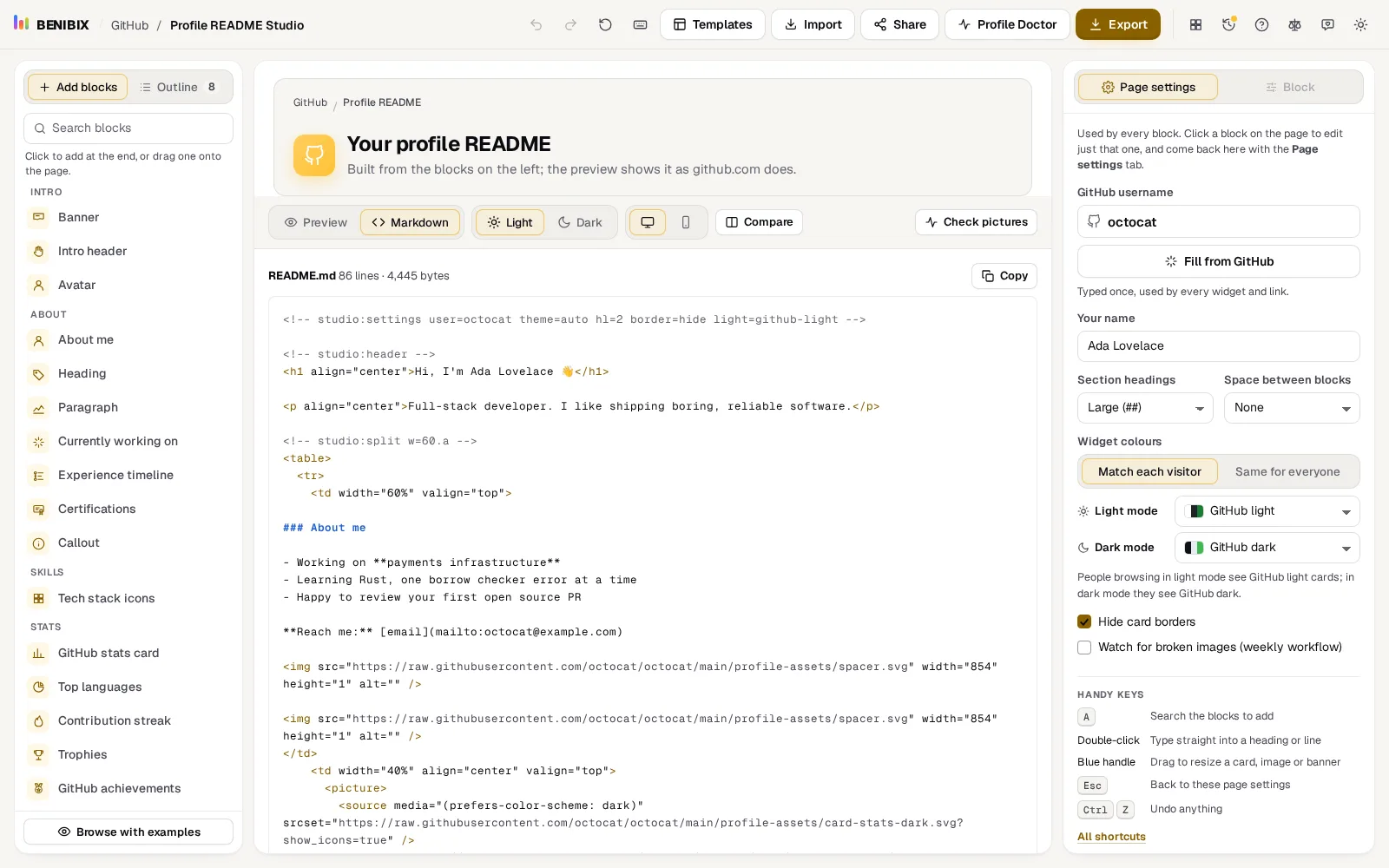Open Profile Doctor

click(1007, 24)
